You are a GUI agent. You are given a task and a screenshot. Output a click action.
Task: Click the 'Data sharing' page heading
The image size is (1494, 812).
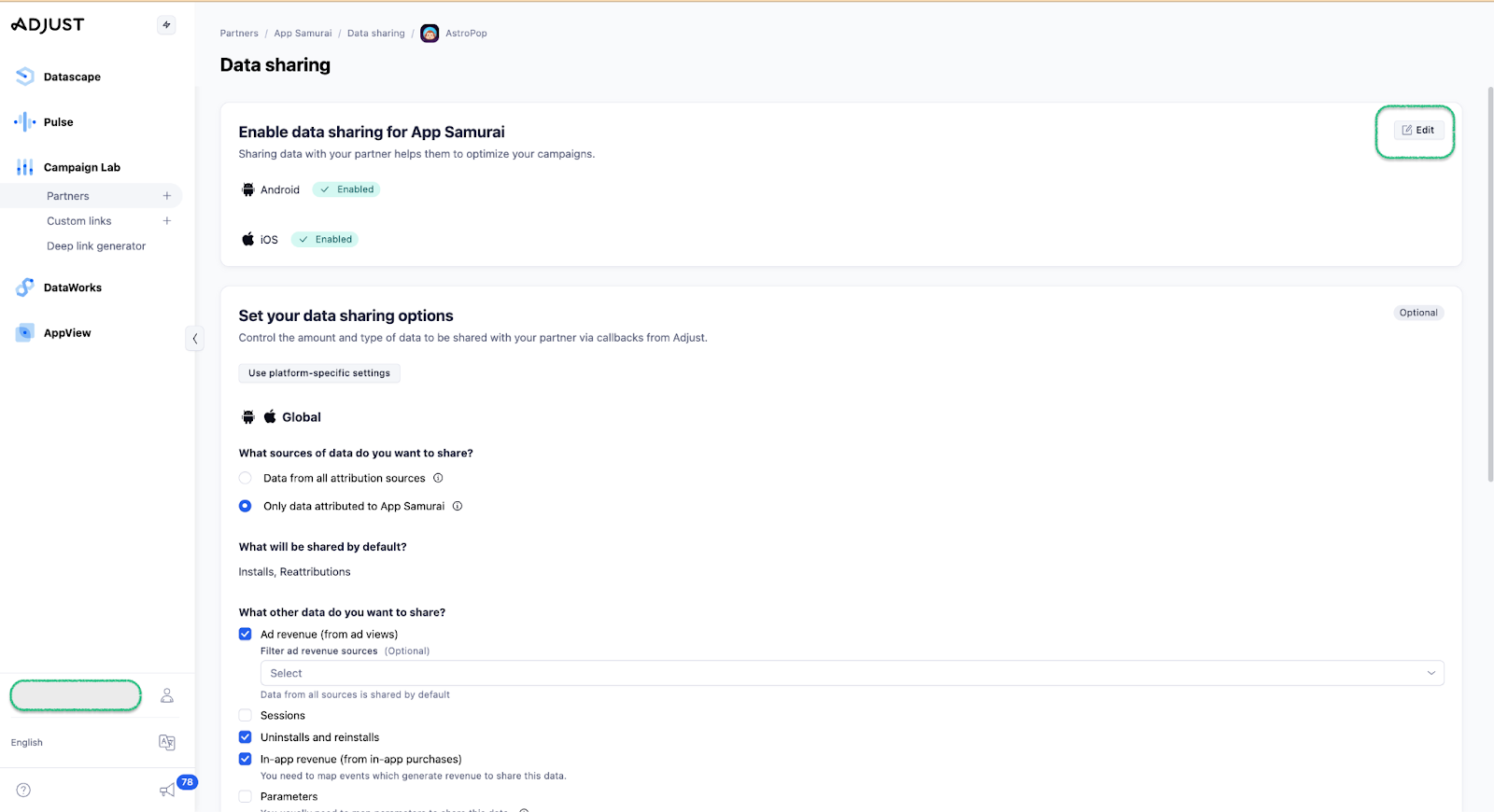coord(275,65)
